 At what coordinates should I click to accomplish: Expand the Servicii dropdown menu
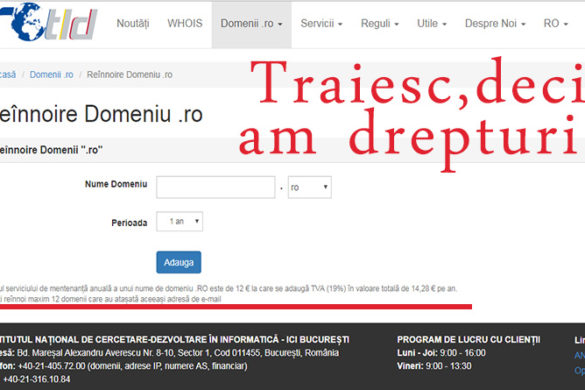[x=322, y=24]
